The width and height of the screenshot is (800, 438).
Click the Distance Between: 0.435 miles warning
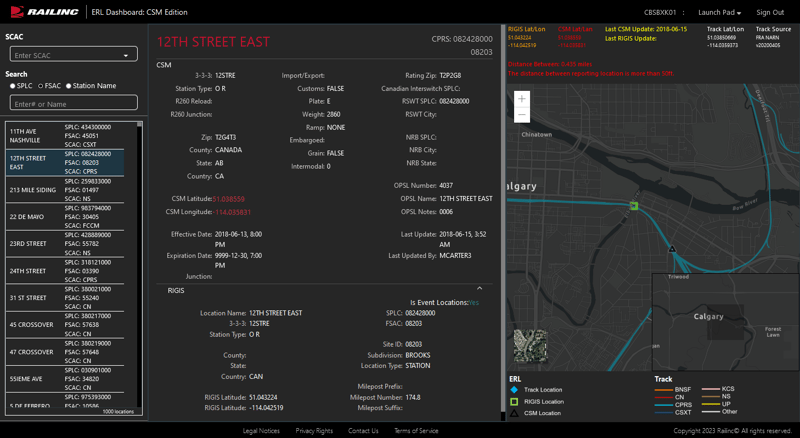[550, 64]
